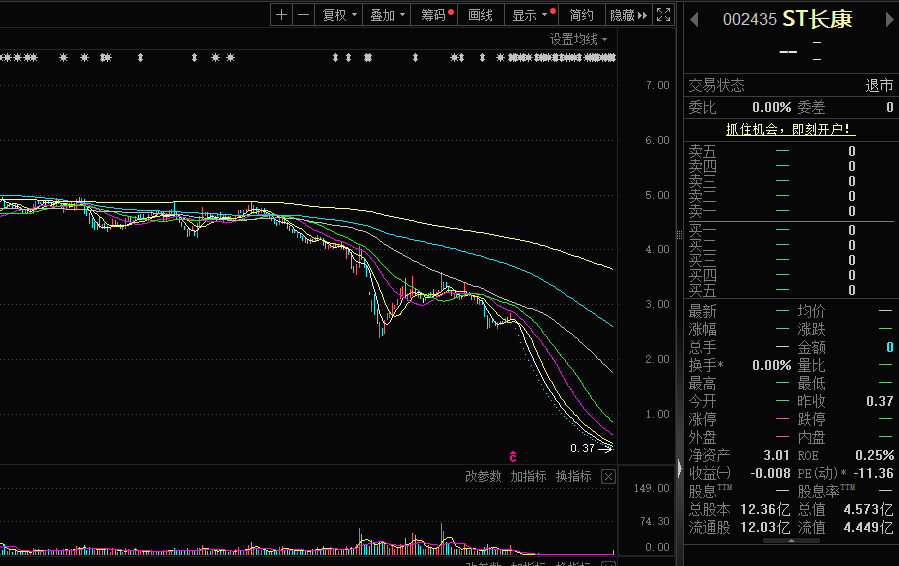The image size is (899, 566).
Task: Open the 复权 dropdown menu
Action: tap(340, 15)
